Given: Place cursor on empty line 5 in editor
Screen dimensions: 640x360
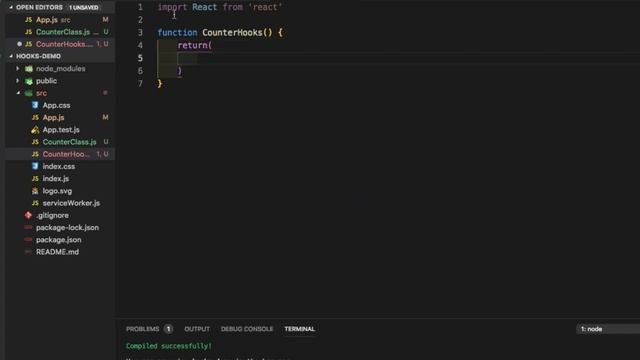Looking at the screenshot, I should coord(398,58).
